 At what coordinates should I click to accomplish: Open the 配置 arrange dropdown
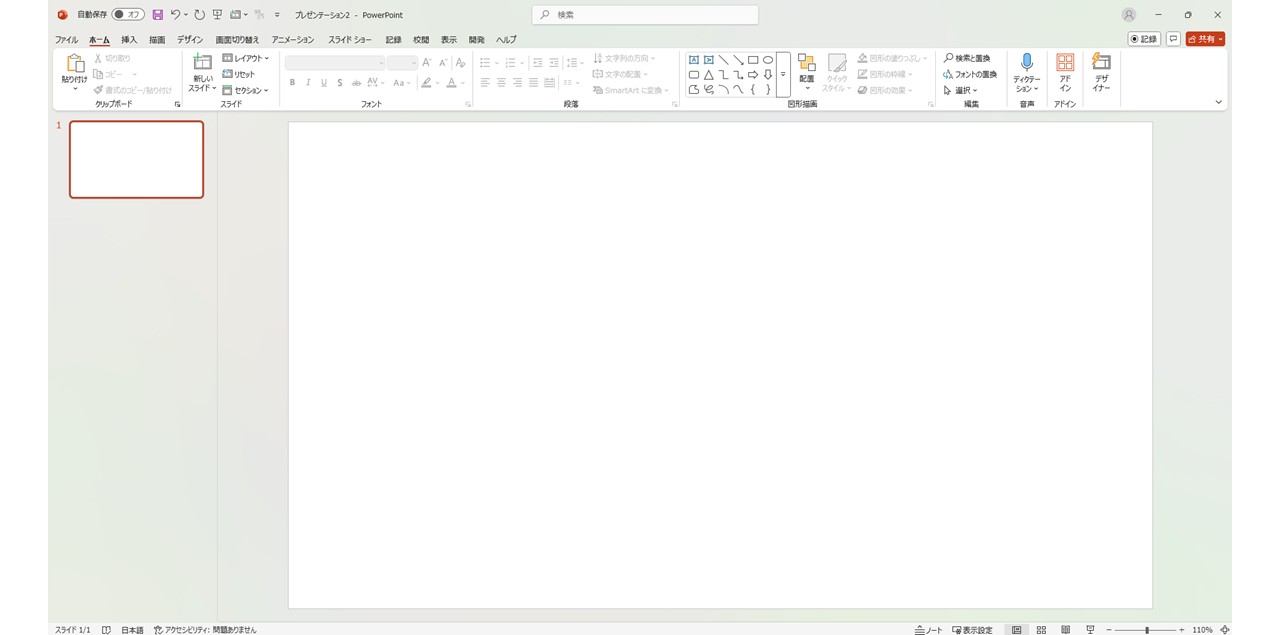coord(807,73)
